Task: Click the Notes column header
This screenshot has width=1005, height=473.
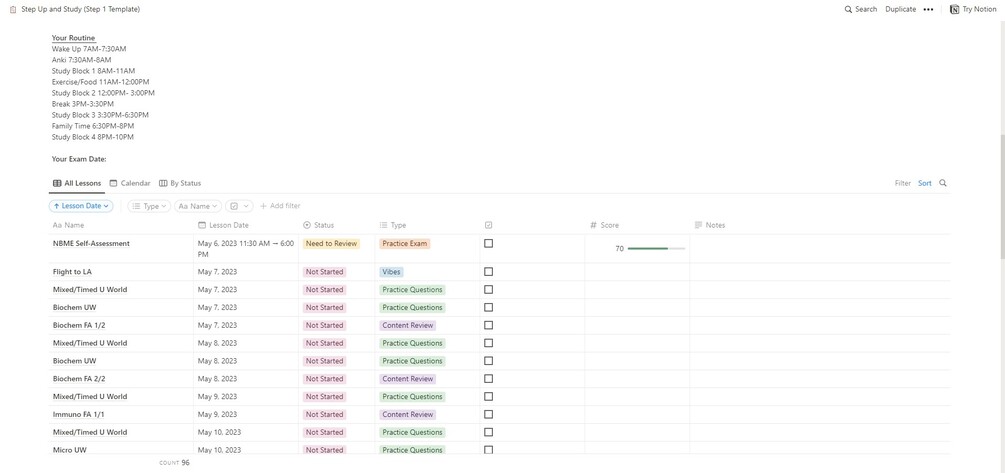Action: [714, 225]
